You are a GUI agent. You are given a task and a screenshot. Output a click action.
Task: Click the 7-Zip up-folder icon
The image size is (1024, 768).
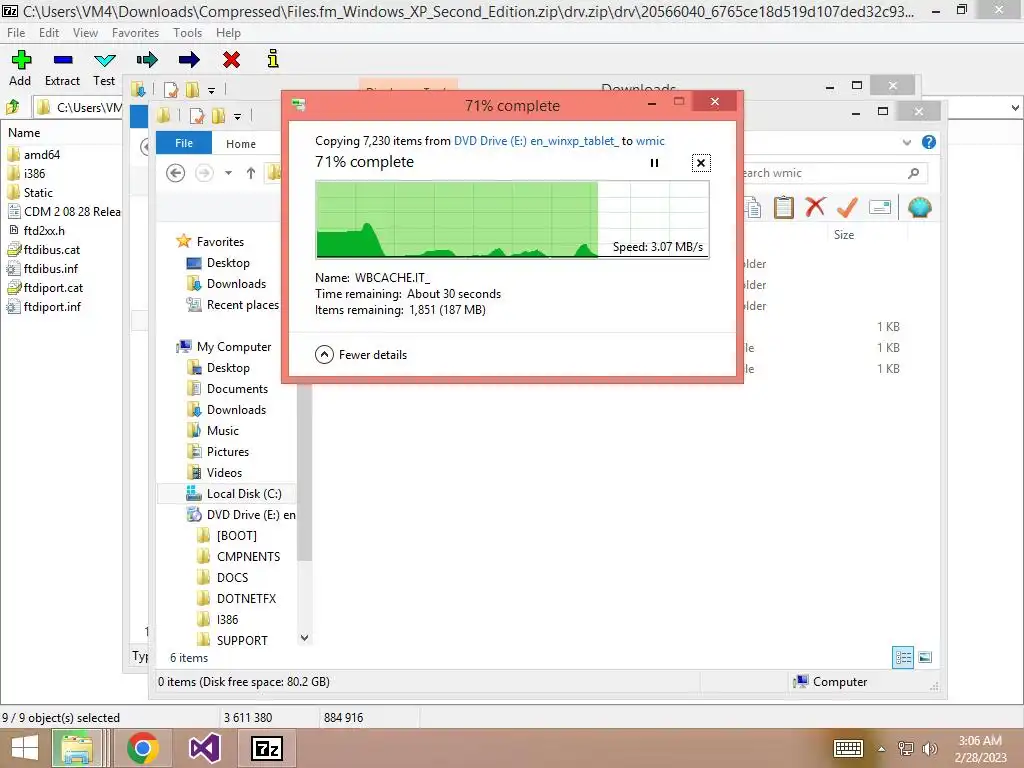pos(13,106)
